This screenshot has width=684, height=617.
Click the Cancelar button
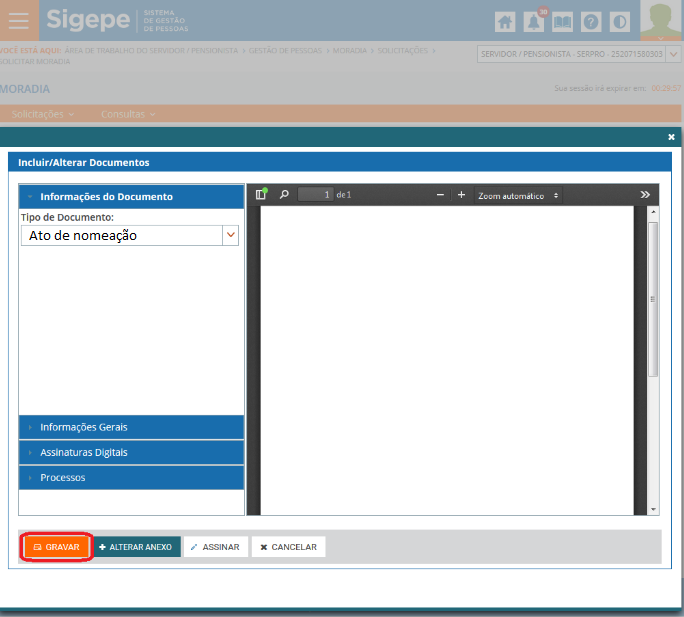tap(288, 547)
